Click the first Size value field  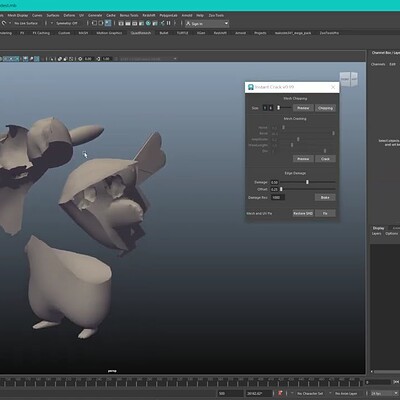pos(265,108)
